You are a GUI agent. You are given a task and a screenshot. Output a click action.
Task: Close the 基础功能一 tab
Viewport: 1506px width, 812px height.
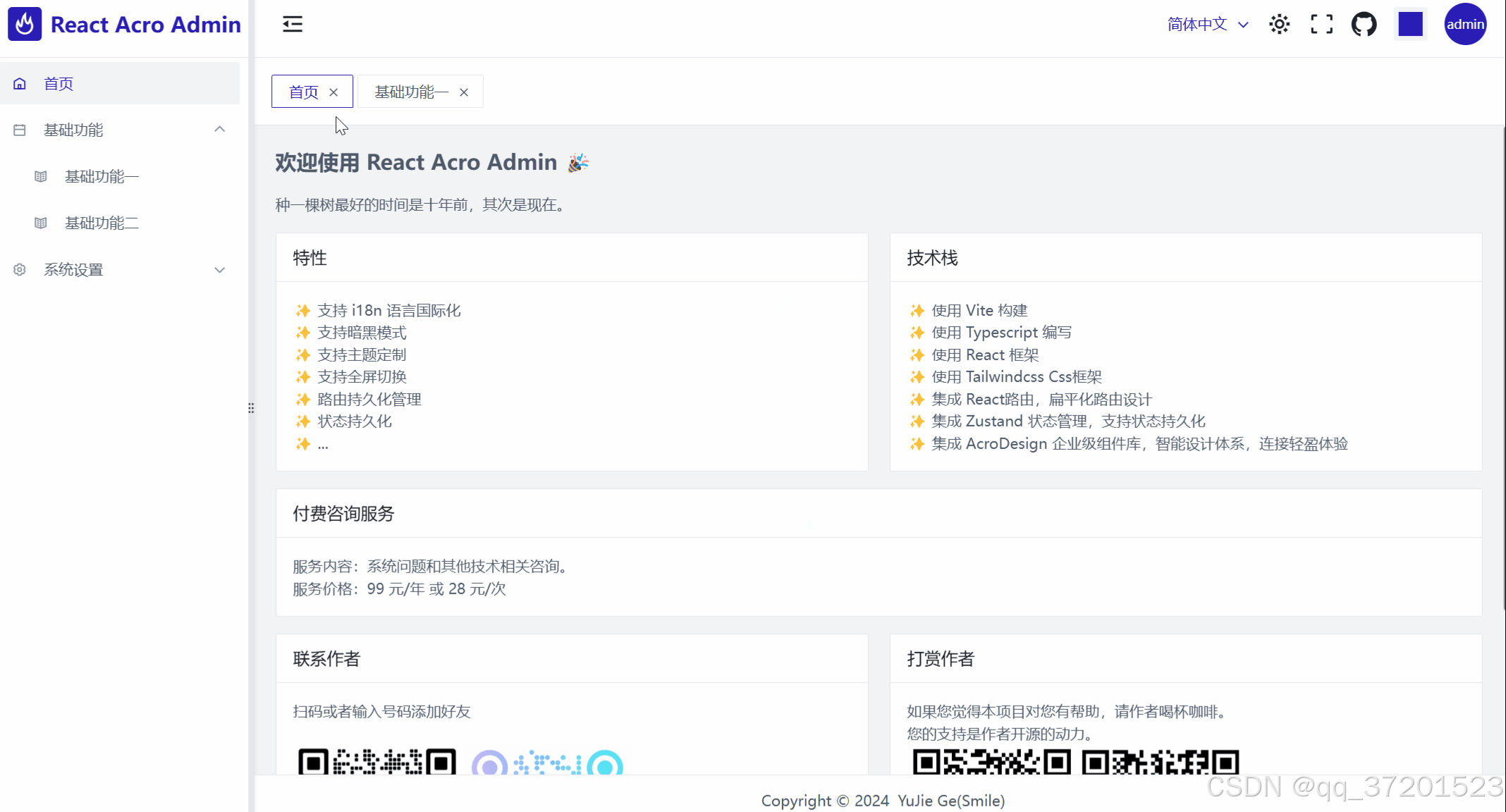(x=464, y=92)
